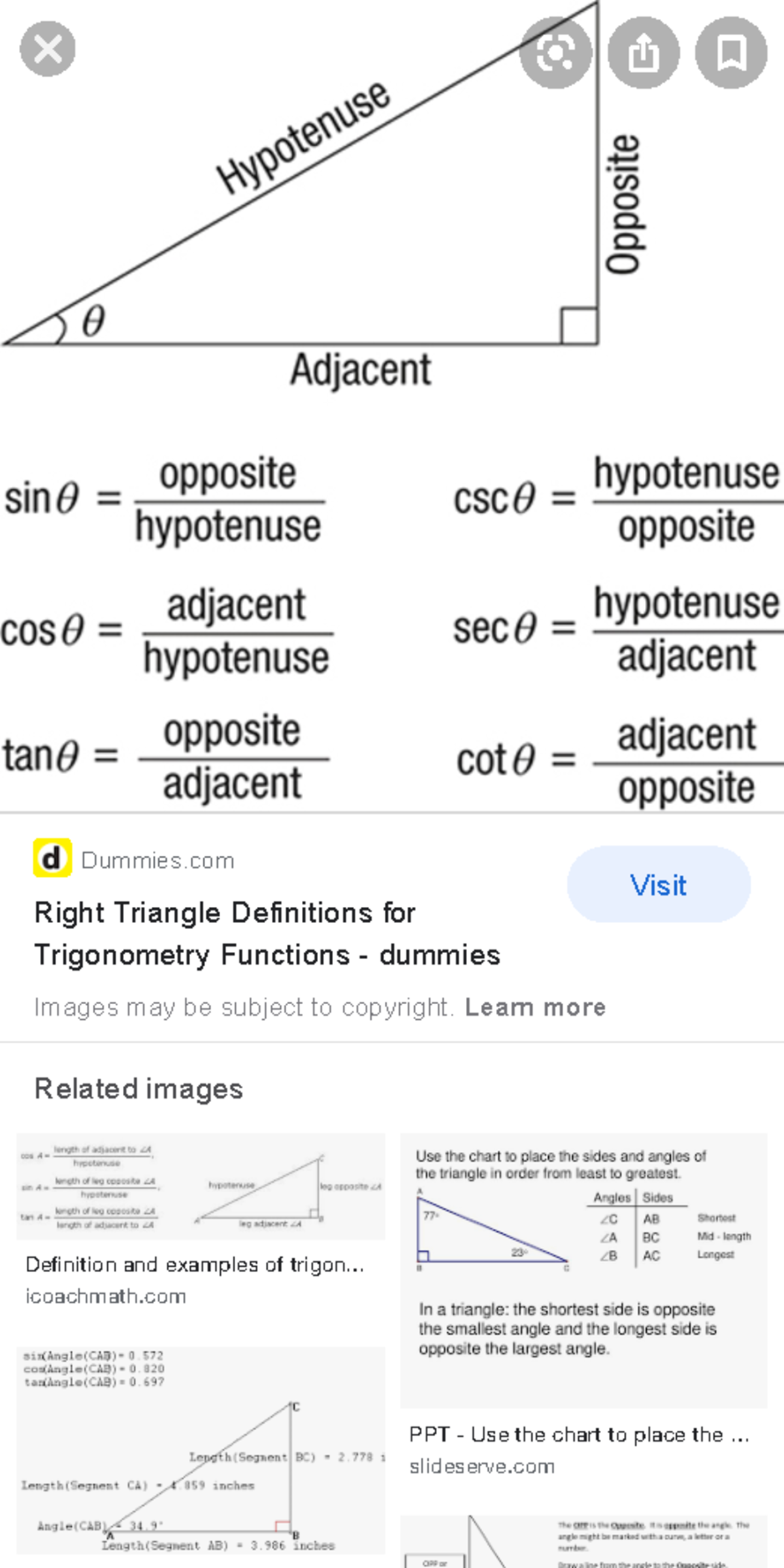Open the icoachmath.com source link
Screen dimensions: 784x1568
point(106,1297)
